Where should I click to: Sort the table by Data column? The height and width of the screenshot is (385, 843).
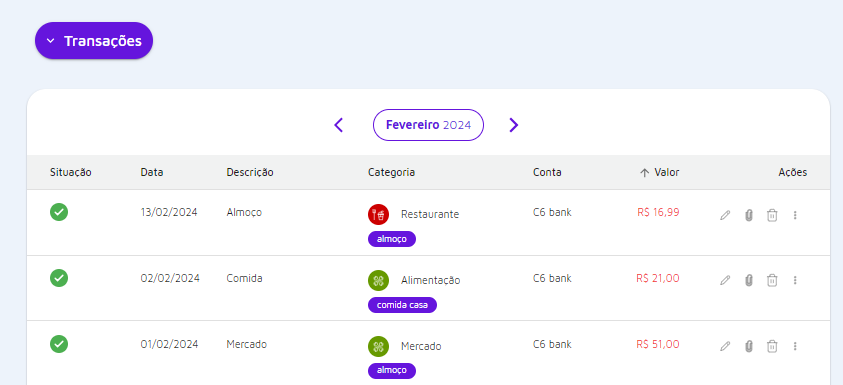click(152, 173)
